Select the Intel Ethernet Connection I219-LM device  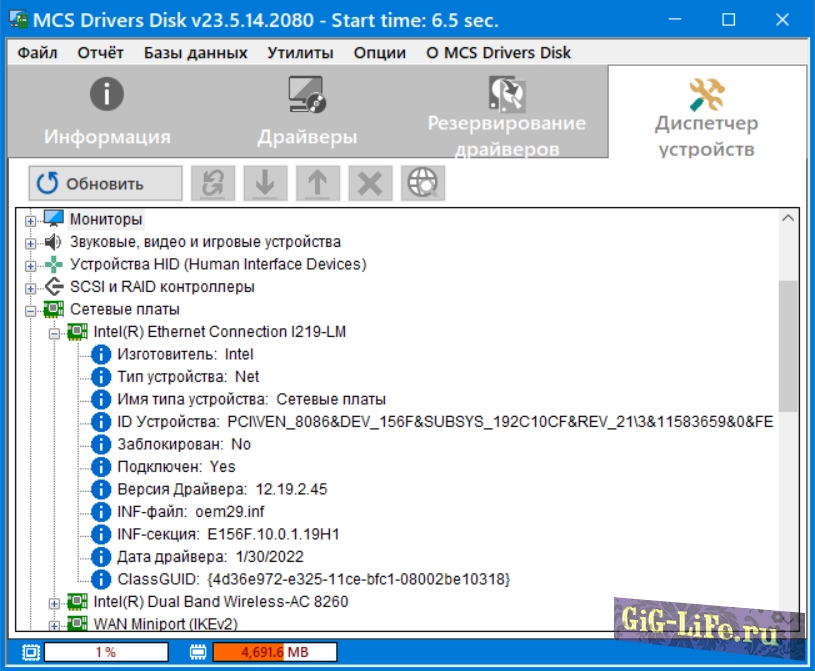tap(219, 332)
